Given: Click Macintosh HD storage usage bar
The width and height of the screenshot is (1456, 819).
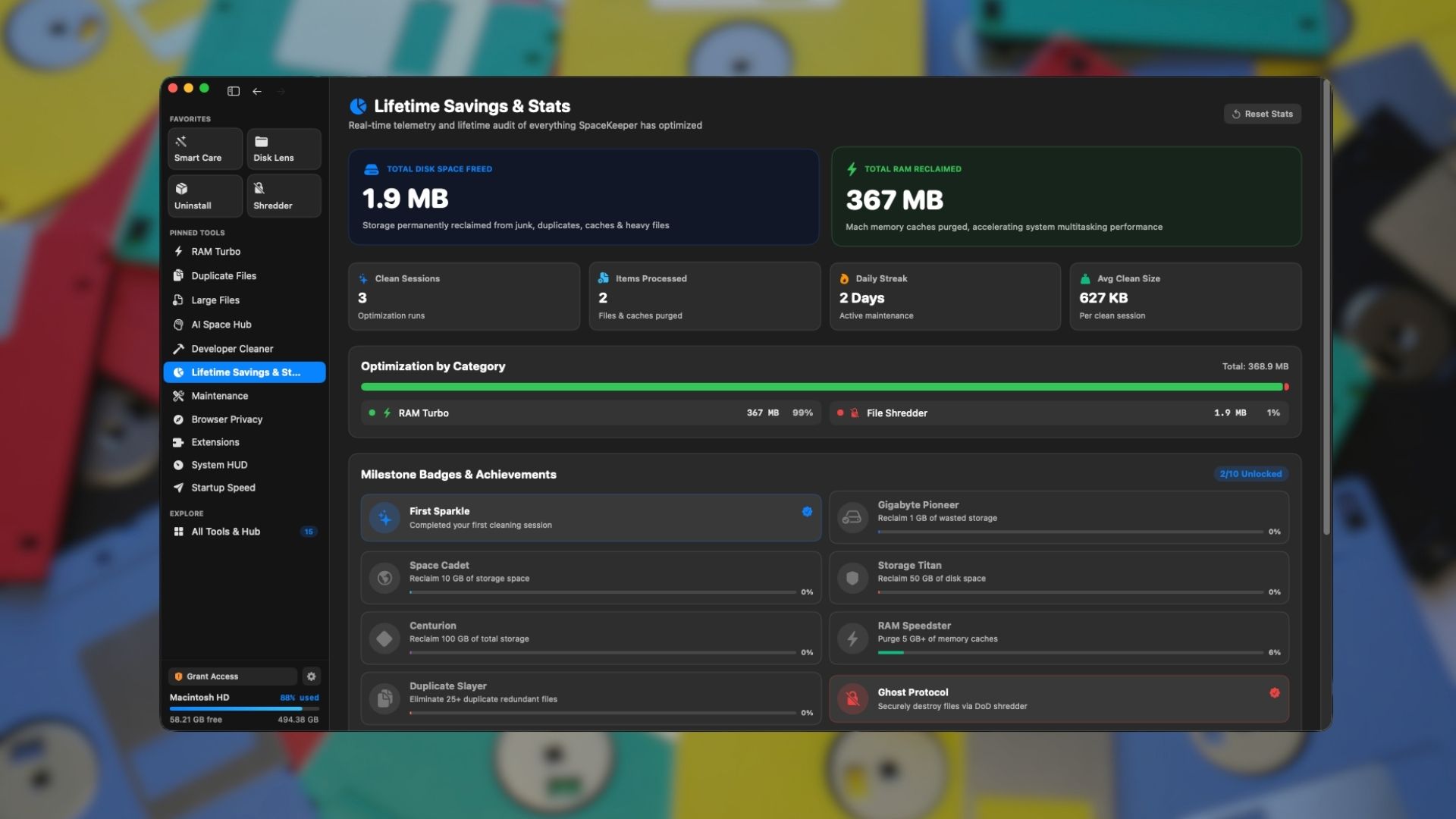Looking at the screenshot, I should [x=244, y=709].
